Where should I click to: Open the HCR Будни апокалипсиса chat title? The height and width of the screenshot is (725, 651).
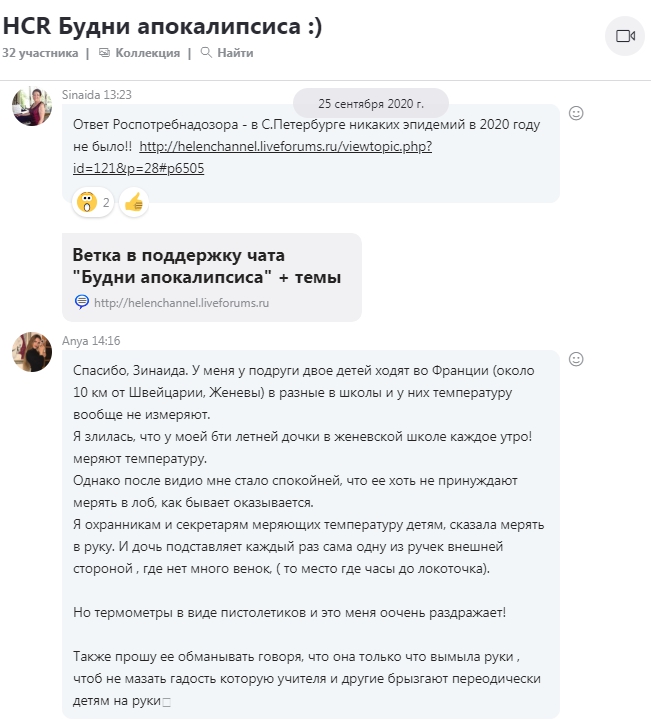tap(162, 27)
